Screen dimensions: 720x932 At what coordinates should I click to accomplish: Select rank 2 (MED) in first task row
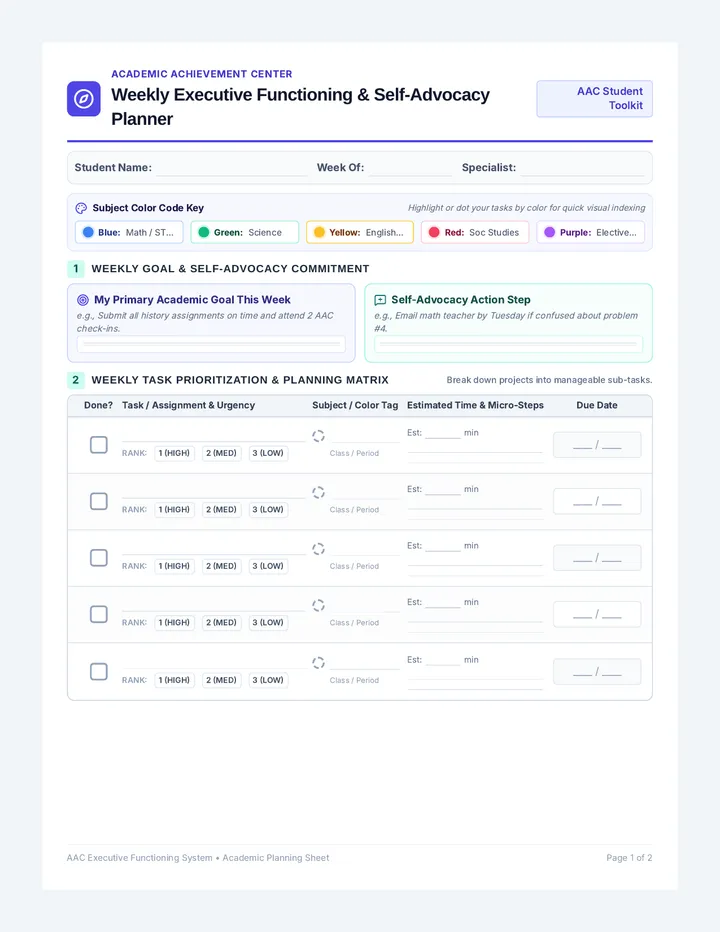[x=221, y=453]
